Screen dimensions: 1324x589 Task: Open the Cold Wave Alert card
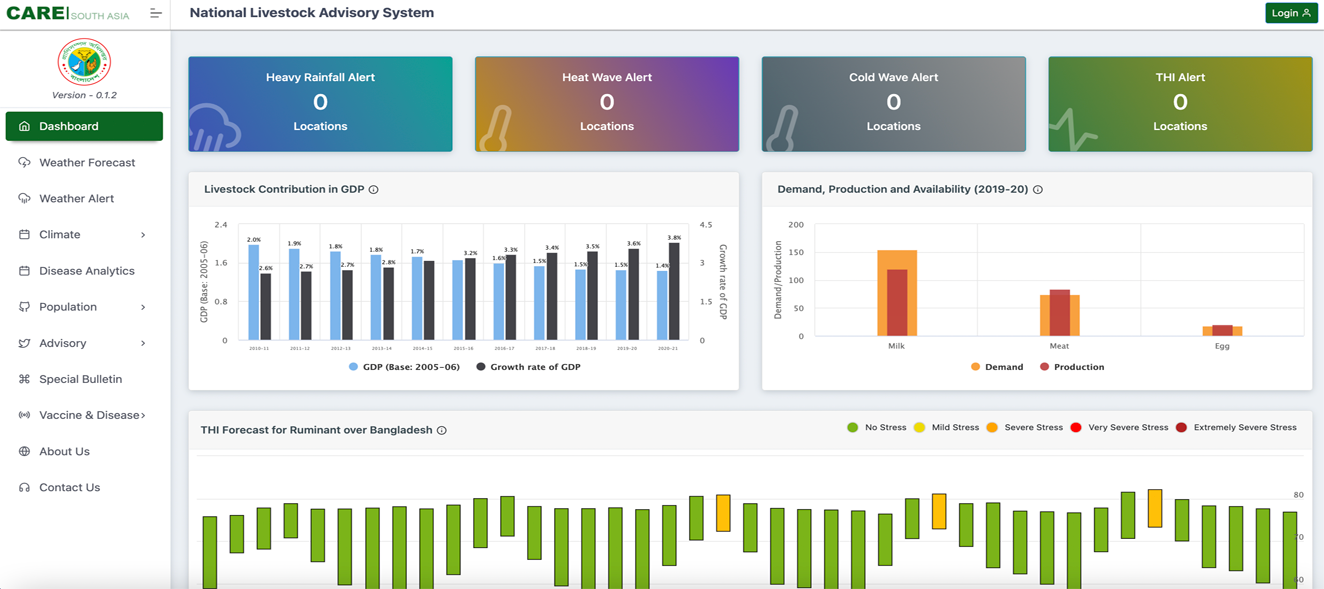(893, 104)
